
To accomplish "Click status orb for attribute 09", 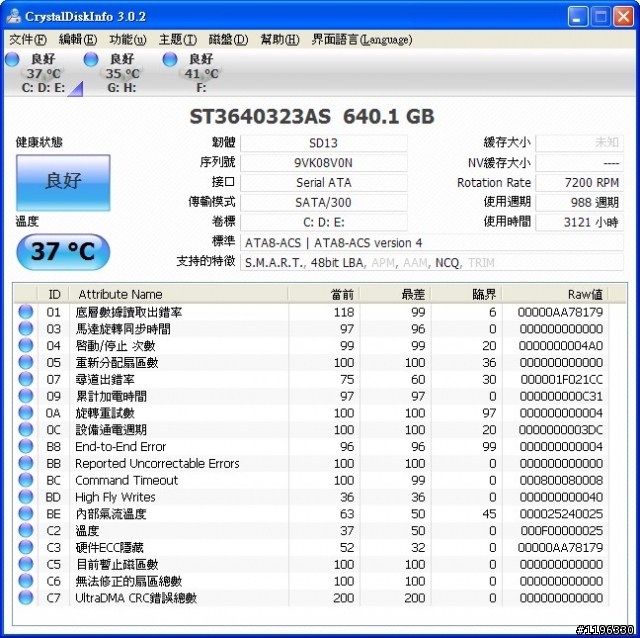I will (x=26, y=396).
